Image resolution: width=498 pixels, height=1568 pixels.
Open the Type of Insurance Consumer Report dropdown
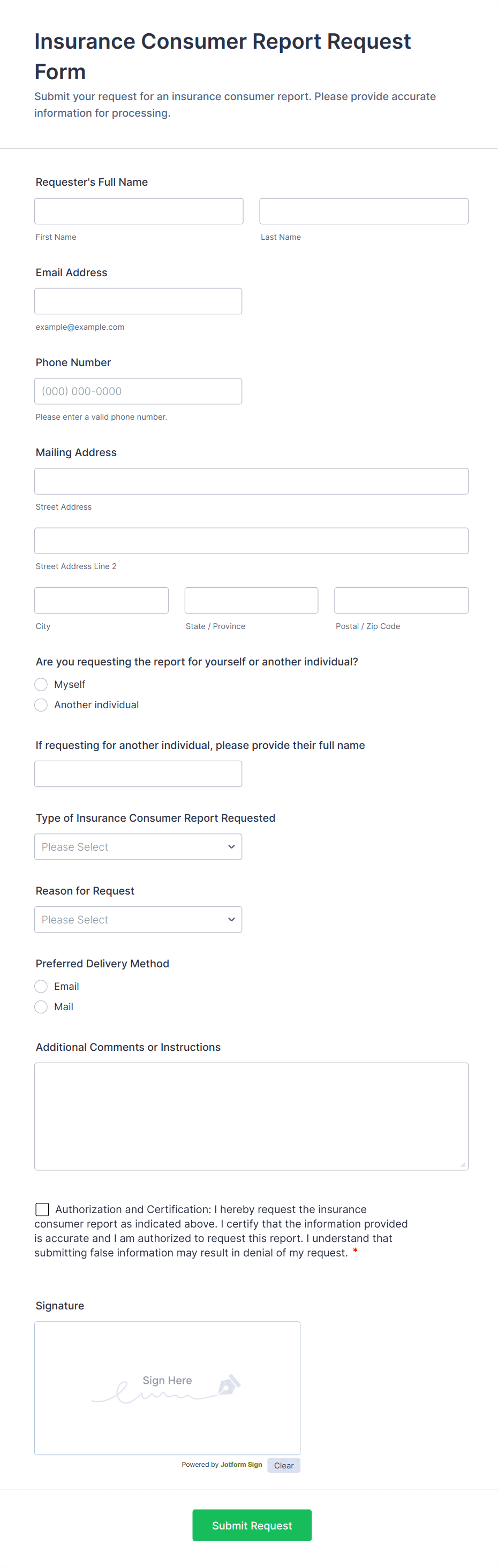[x=138, y=847]
